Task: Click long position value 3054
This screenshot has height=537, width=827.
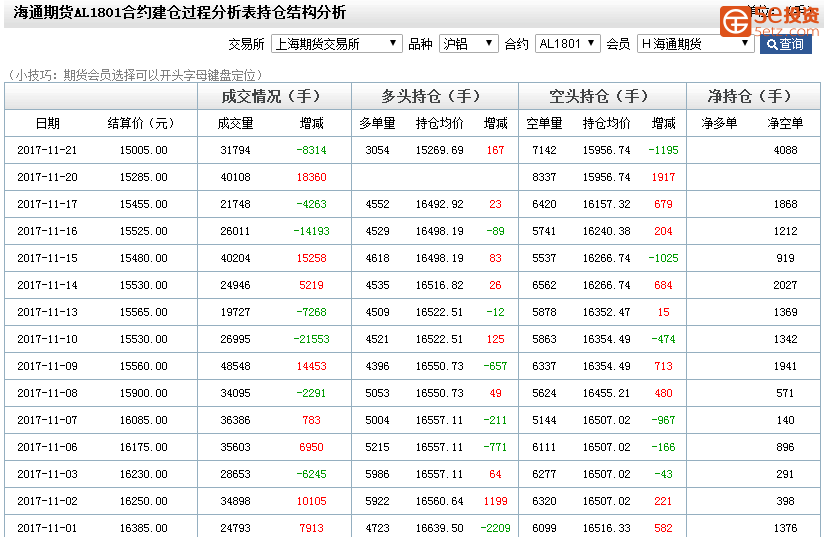Action: (377, 150)
